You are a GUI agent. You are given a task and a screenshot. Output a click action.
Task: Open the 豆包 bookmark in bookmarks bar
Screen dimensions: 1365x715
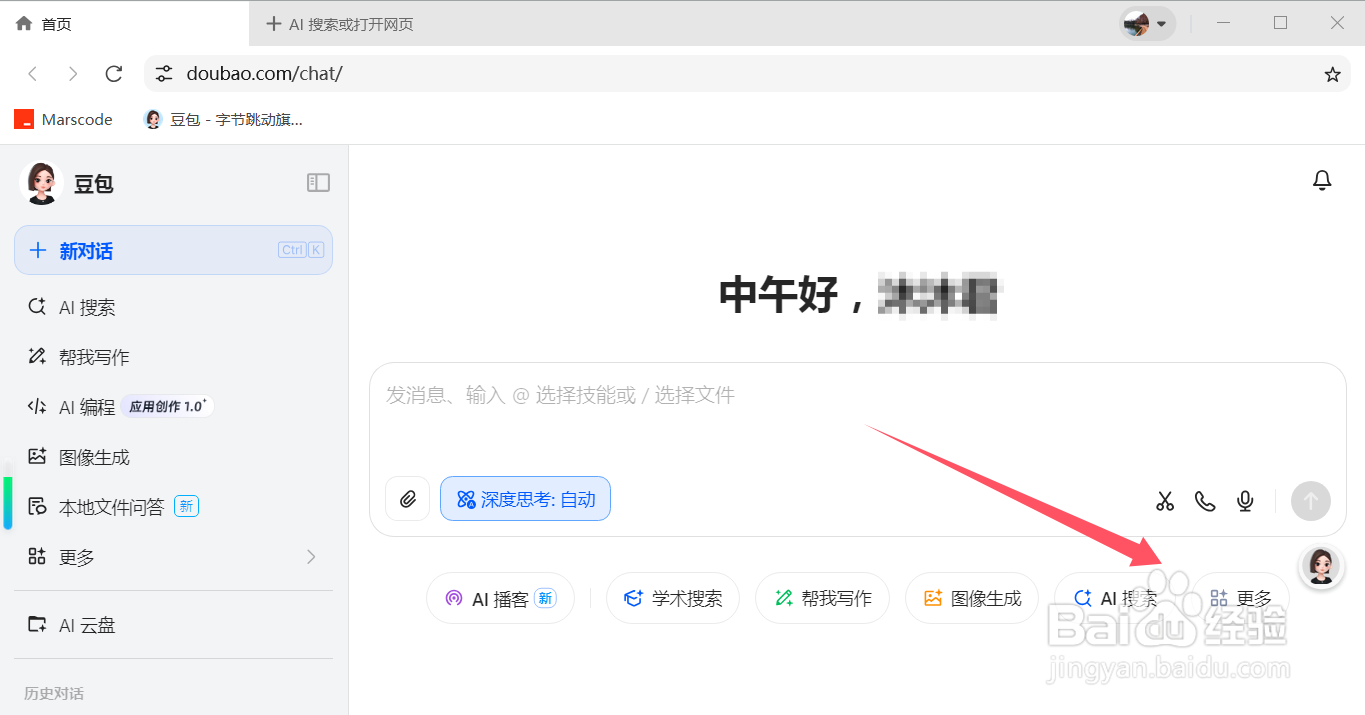pyautogui.click(x=223, y=119)
